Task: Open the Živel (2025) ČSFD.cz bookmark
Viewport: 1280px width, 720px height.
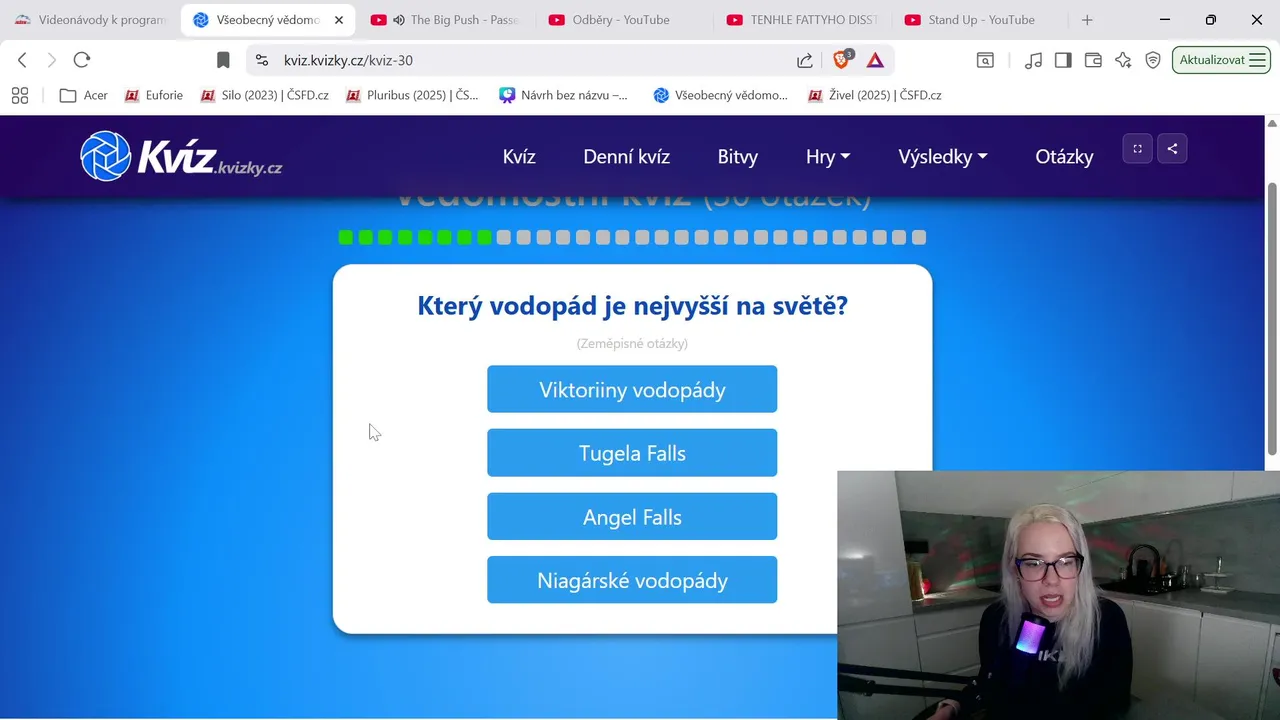Action: coord(875,95)
